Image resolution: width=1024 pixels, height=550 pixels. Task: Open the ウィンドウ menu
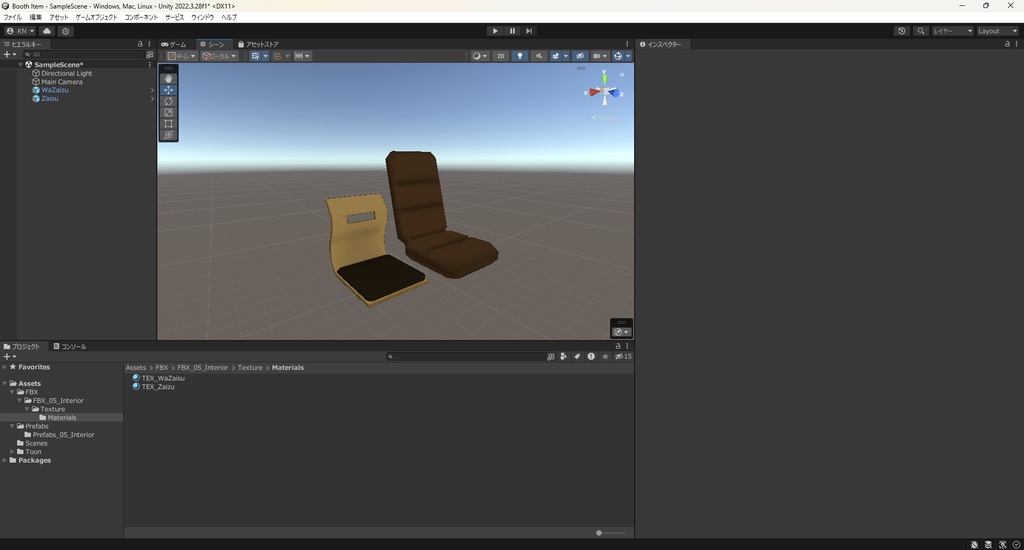202,17
